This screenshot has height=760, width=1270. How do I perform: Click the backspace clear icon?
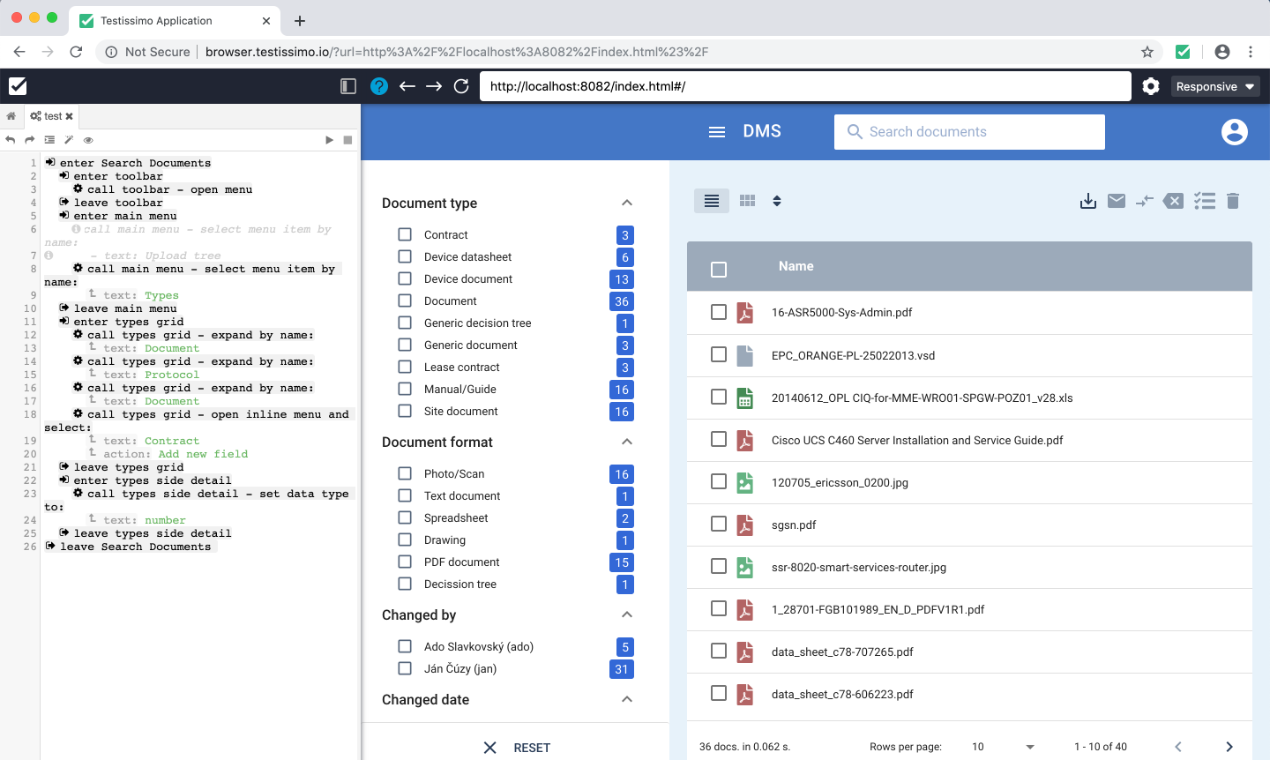[x=1174, y=201]
